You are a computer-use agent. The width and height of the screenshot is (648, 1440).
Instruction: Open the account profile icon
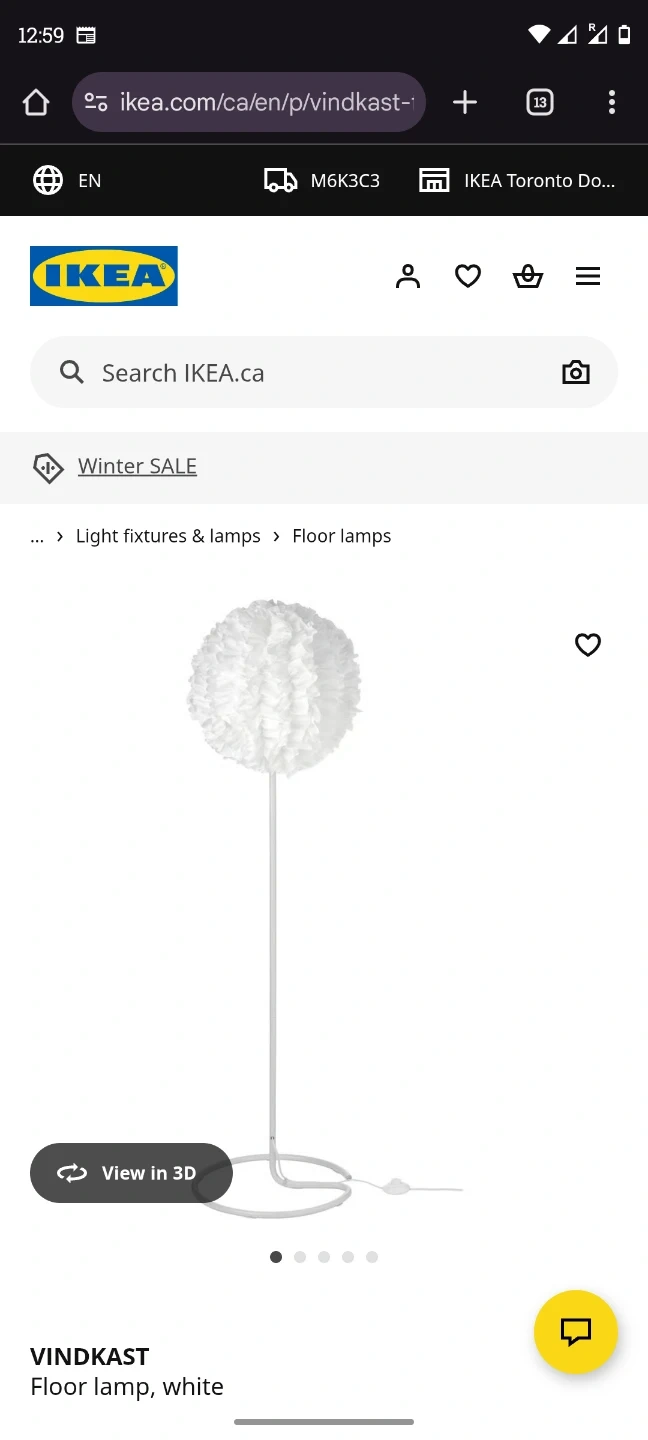tap(408, 276)
